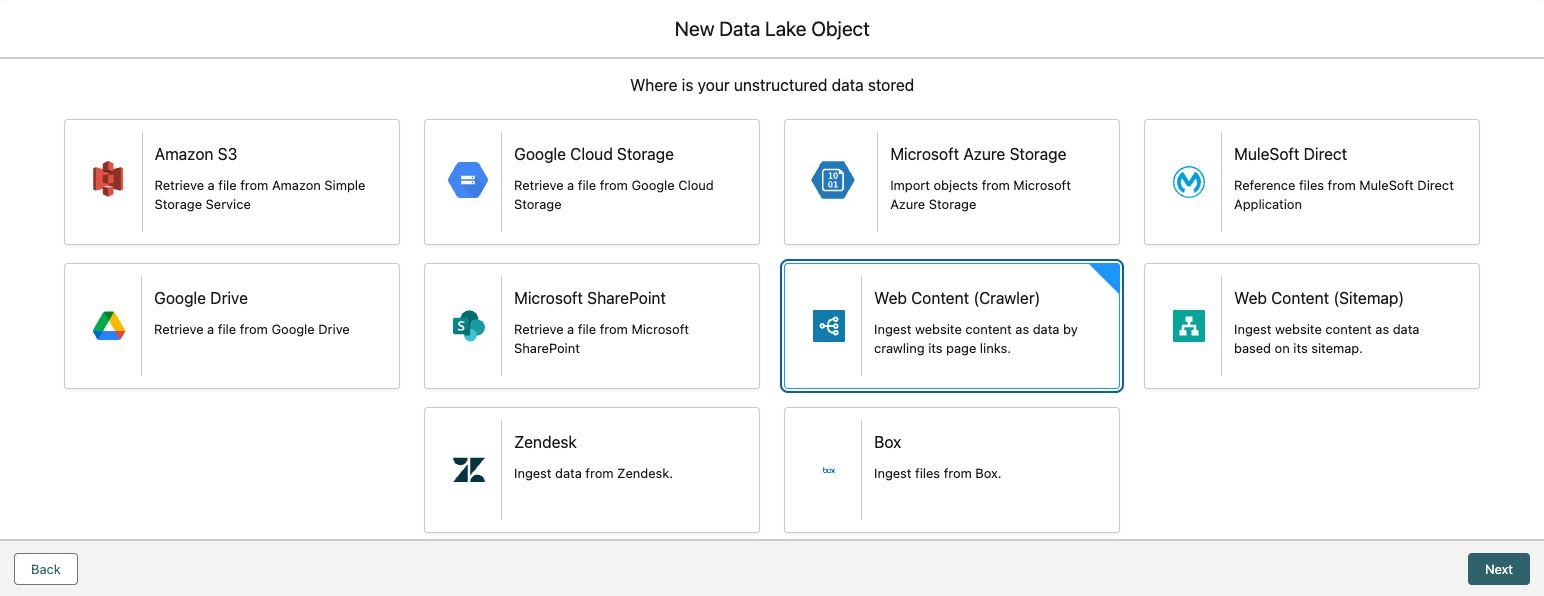
Task: Pick the MuleSoft Direct source title
Action: [x=1289, y=154]
